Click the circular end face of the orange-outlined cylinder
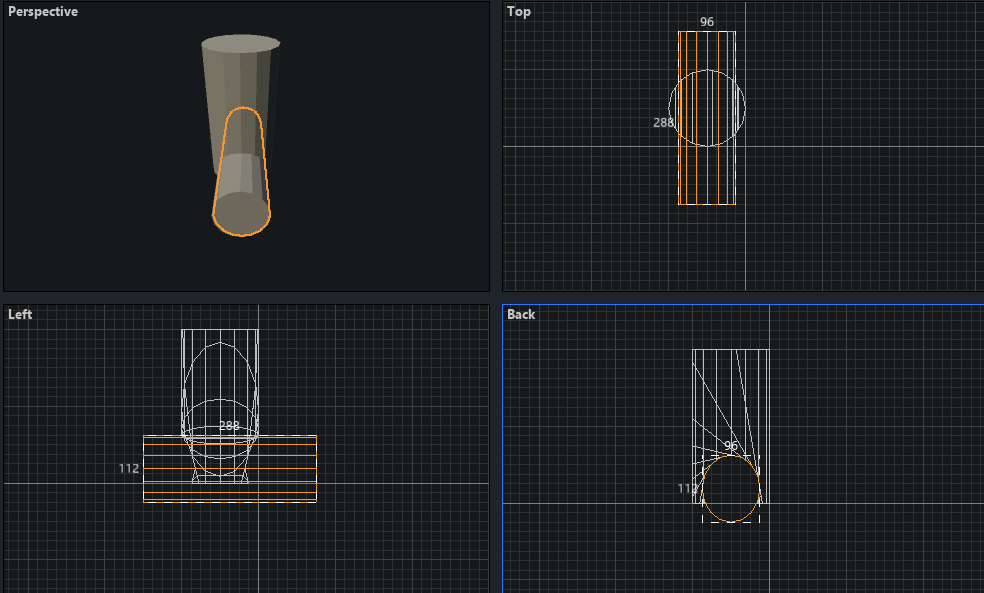 (241, 213)
